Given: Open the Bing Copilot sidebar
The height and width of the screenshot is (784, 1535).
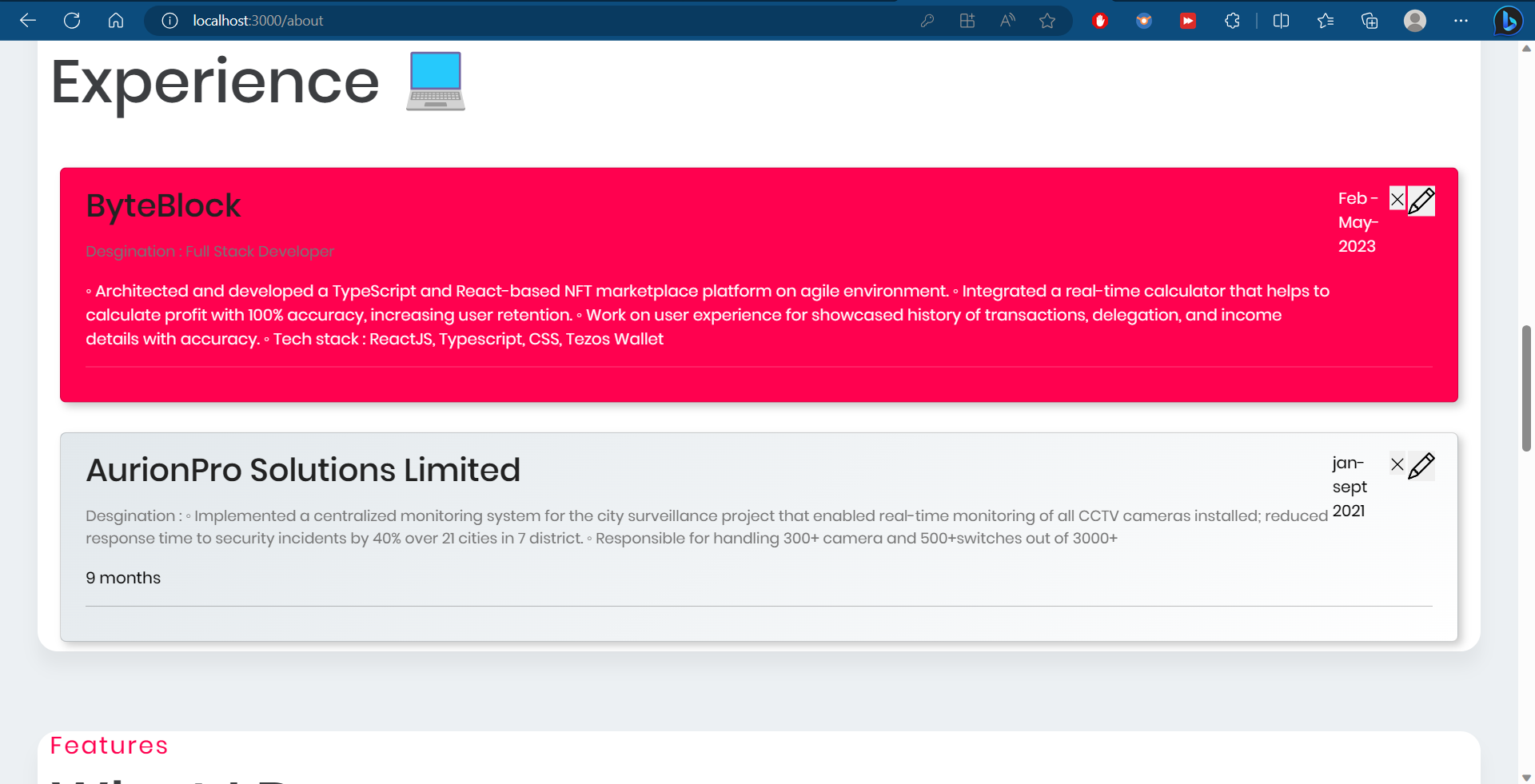Looking at the screenshot, I should [1508, 21].
